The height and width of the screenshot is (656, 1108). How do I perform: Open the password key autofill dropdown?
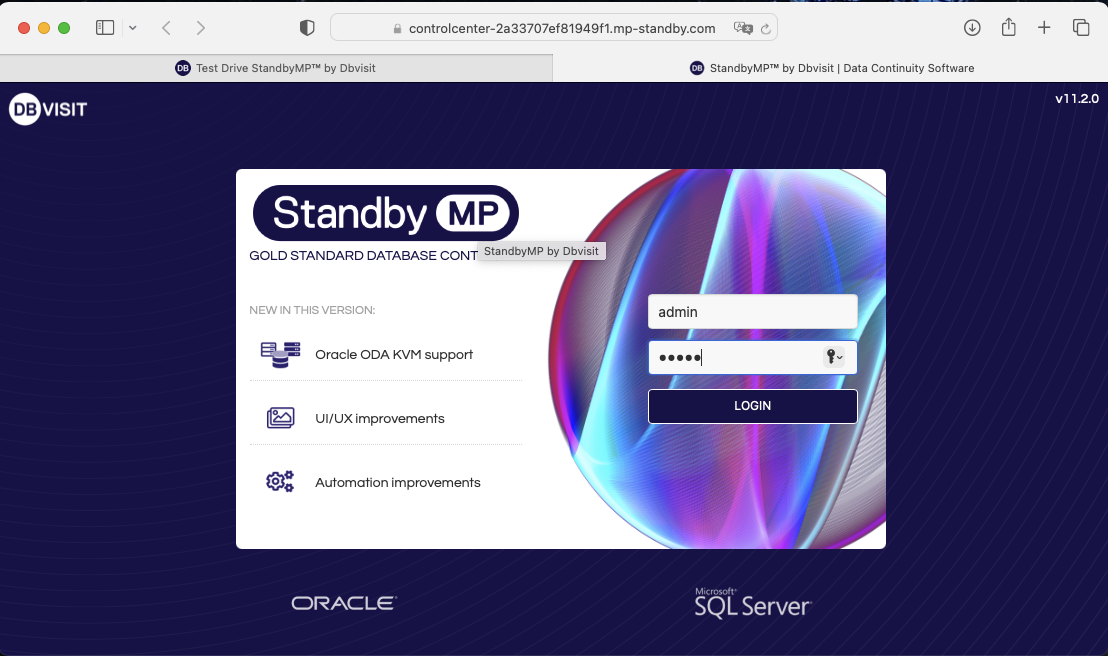pos(834,357)
